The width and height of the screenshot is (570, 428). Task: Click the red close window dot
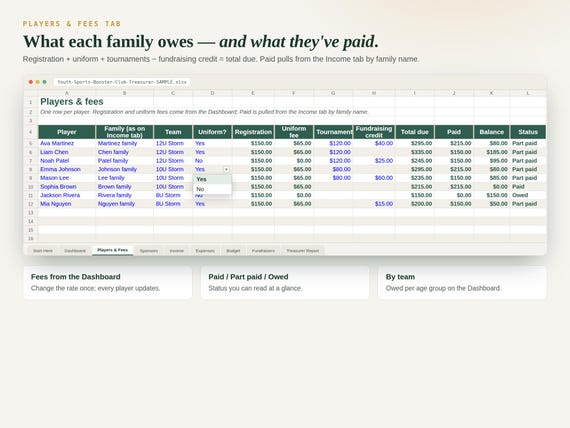coord(31,82)
